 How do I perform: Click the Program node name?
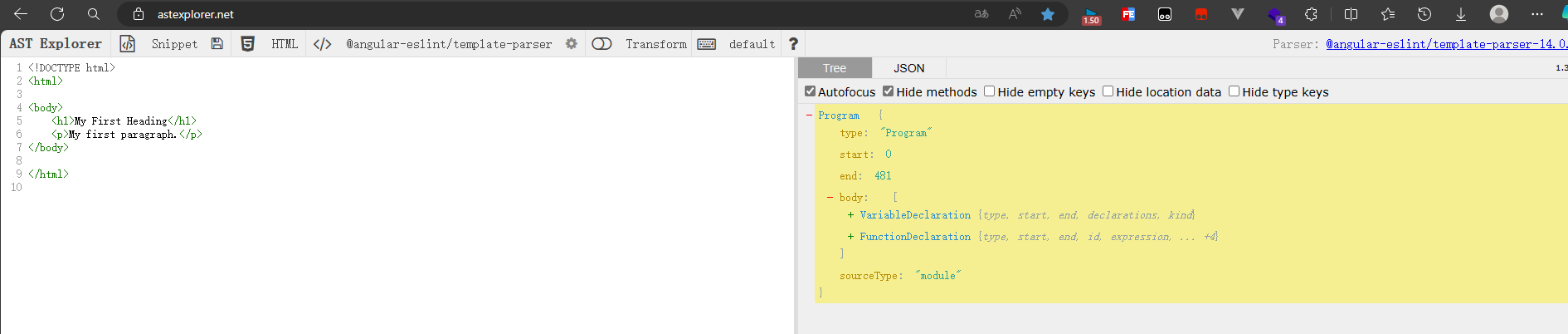pyautogui.click(x=839, y=115)
